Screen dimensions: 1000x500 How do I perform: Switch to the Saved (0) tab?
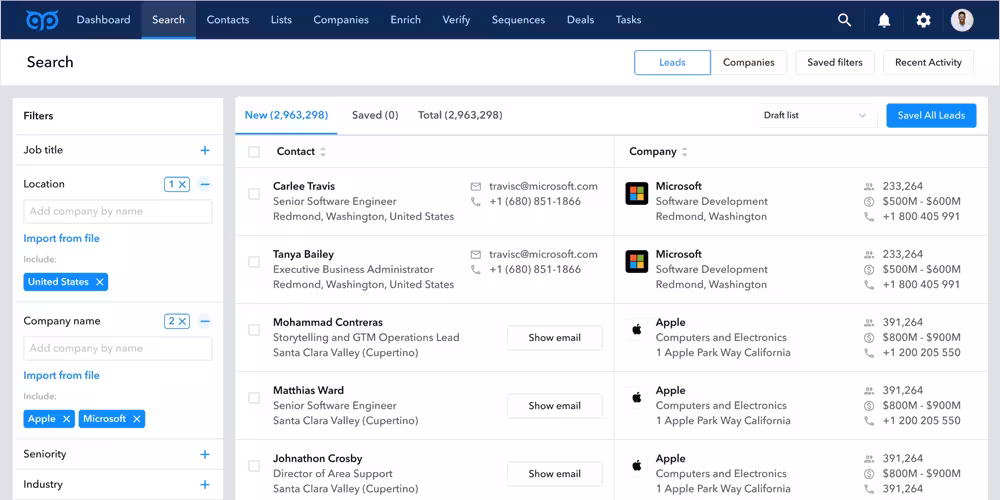[x=375, y=115]
